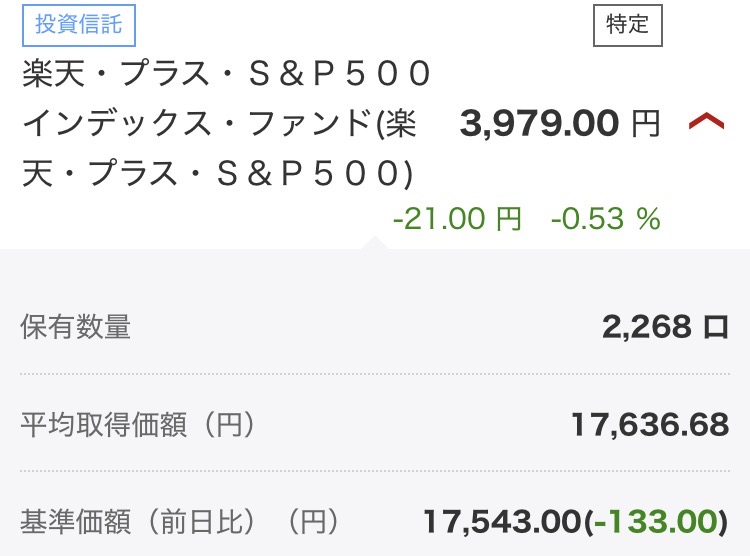Viewport: 750px width, 556px height.
Task: Tap the dotted divider below 平均取得価額 row
Action: [x=375, y=472]
